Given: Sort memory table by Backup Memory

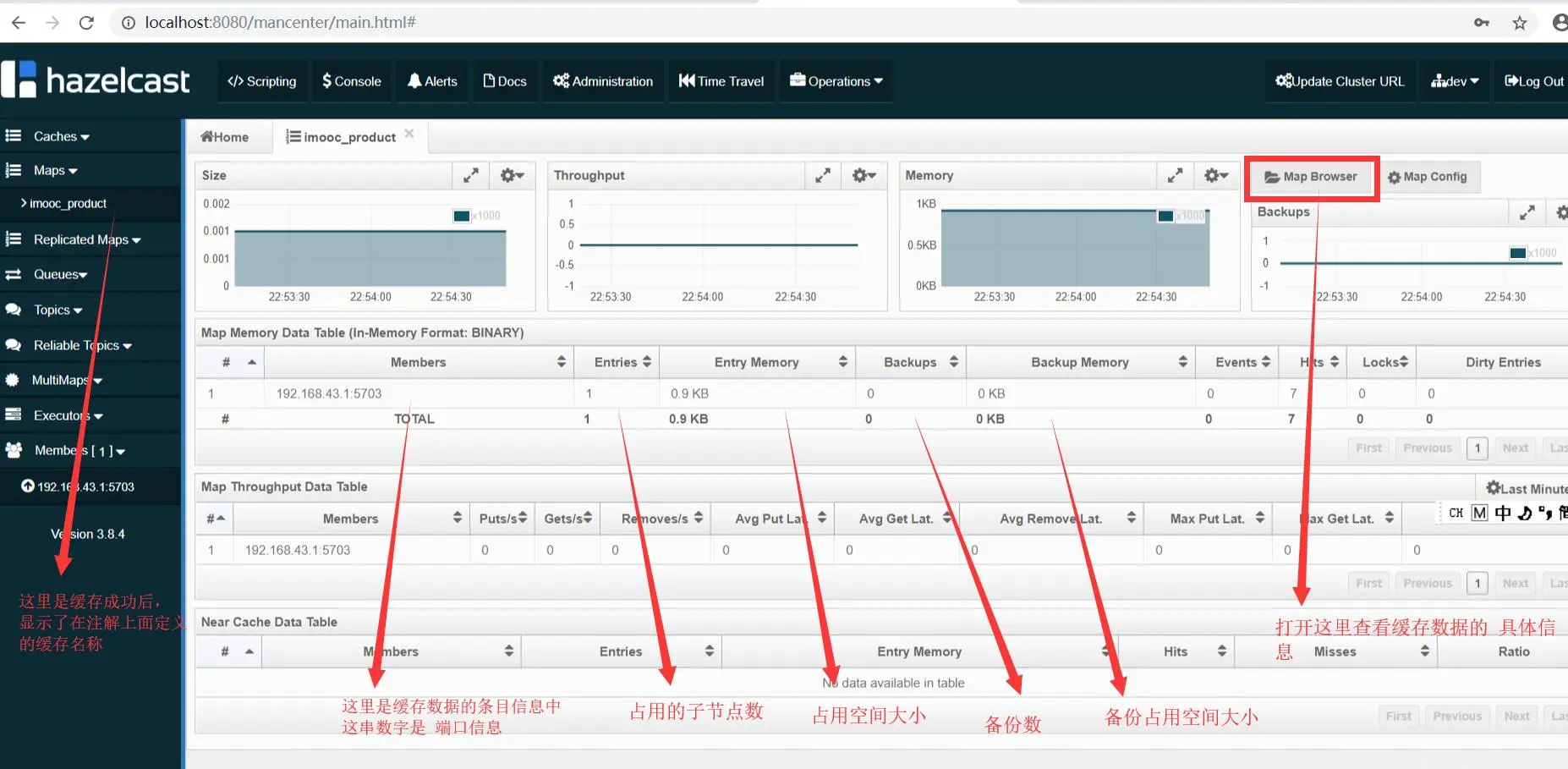Looking at the screenshot, I should point(1080,362).
